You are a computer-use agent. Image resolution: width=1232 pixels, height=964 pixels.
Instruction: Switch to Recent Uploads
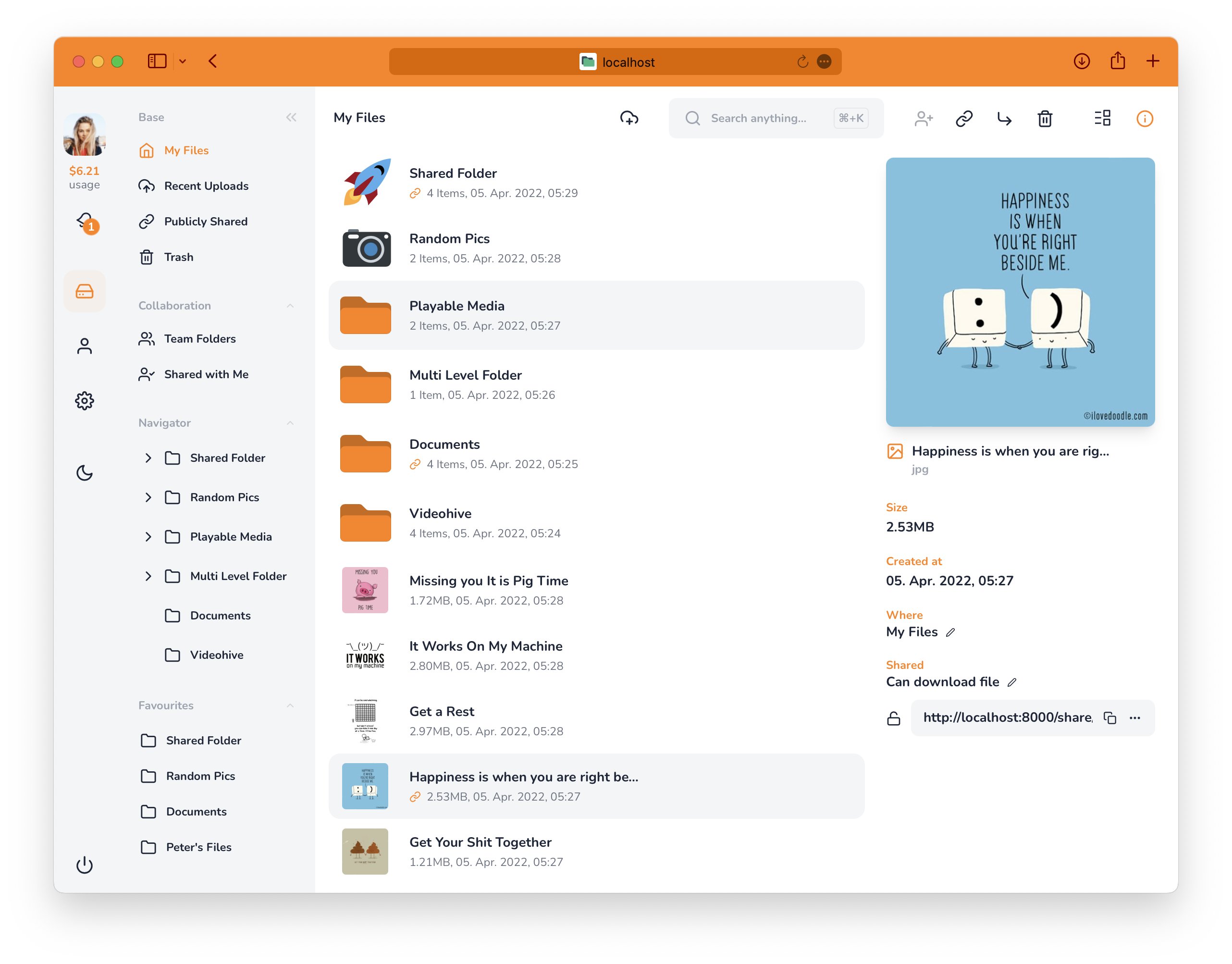pos(206,185)
